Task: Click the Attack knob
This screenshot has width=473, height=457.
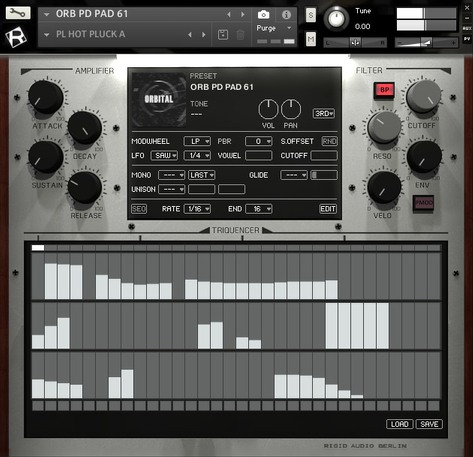Action: click(x=46, y=97)
